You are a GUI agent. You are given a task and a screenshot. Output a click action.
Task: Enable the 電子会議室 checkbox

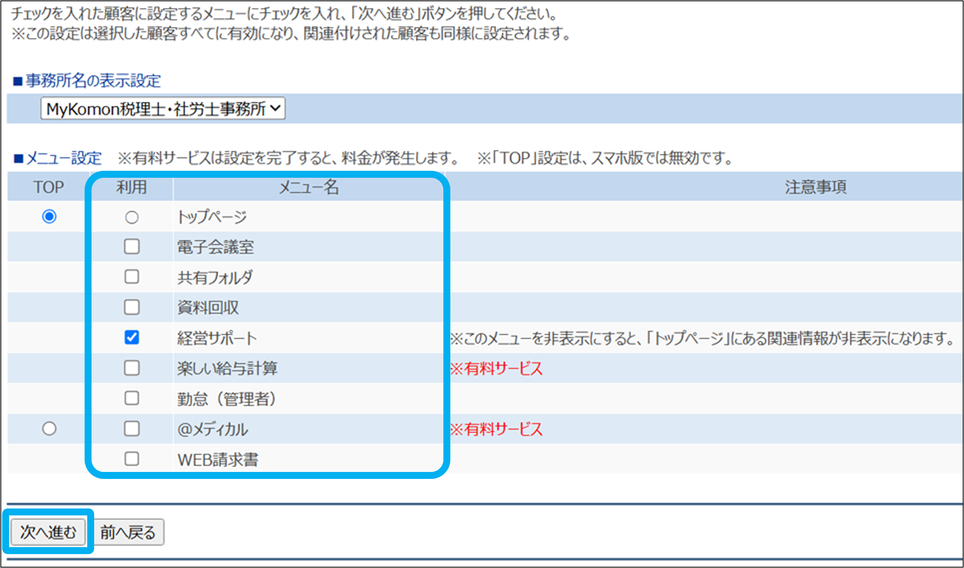131,247
